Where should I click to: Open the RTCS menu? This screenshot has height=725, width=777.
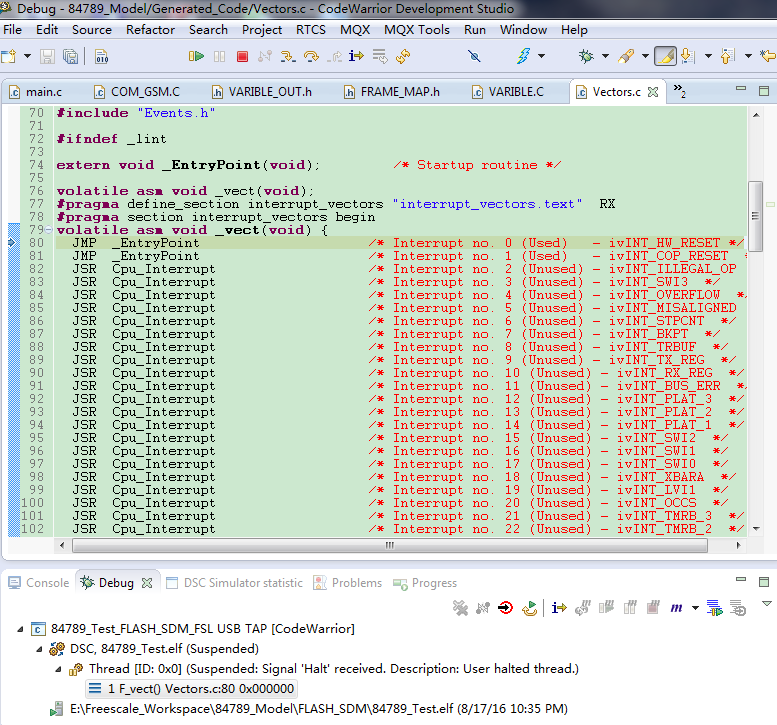coord(311,30)
